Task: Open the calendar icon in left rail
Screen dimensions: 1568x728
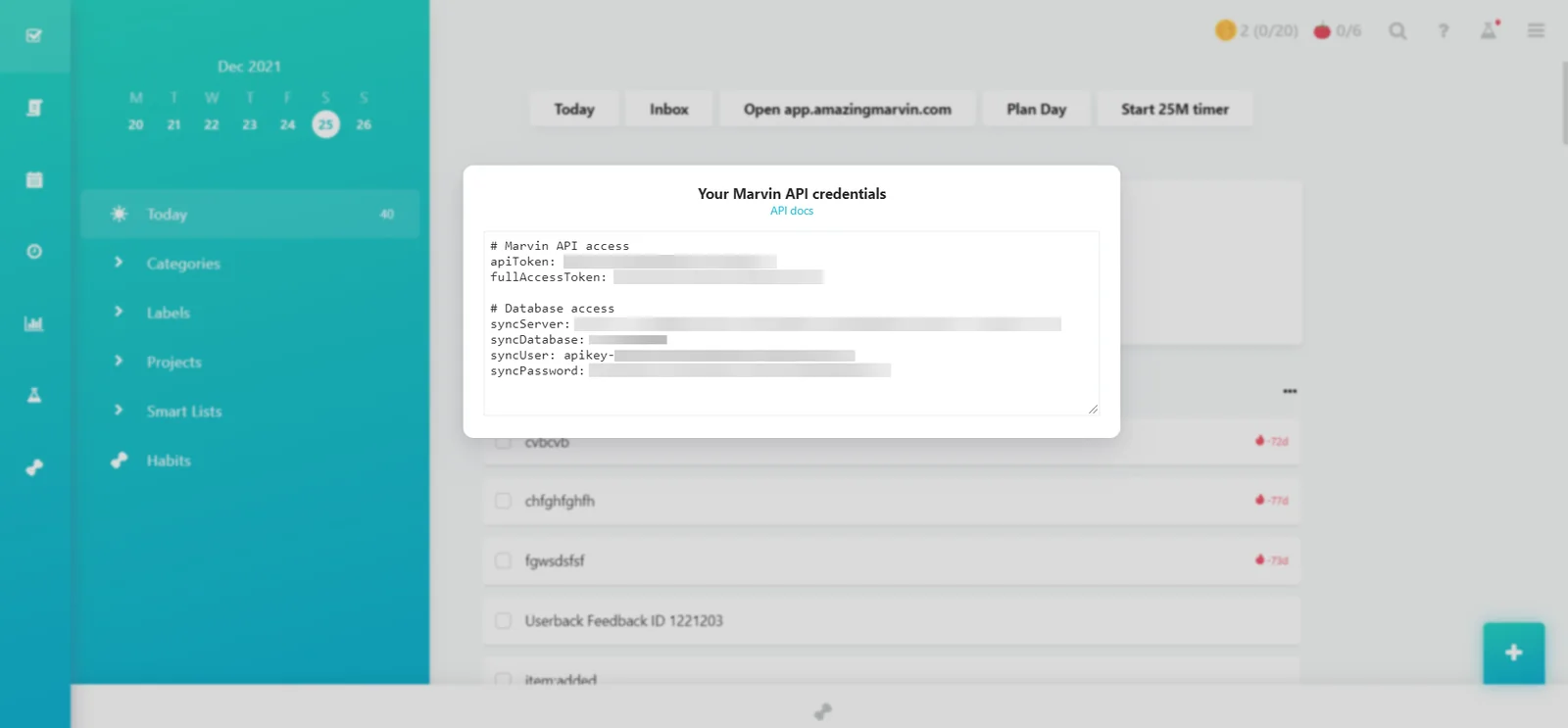Action: point(34,179)
